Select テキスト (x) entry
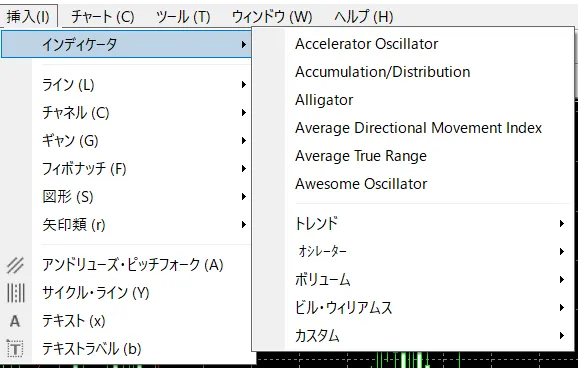The width and height of the screenshot is (578, 368). point(127,321)
